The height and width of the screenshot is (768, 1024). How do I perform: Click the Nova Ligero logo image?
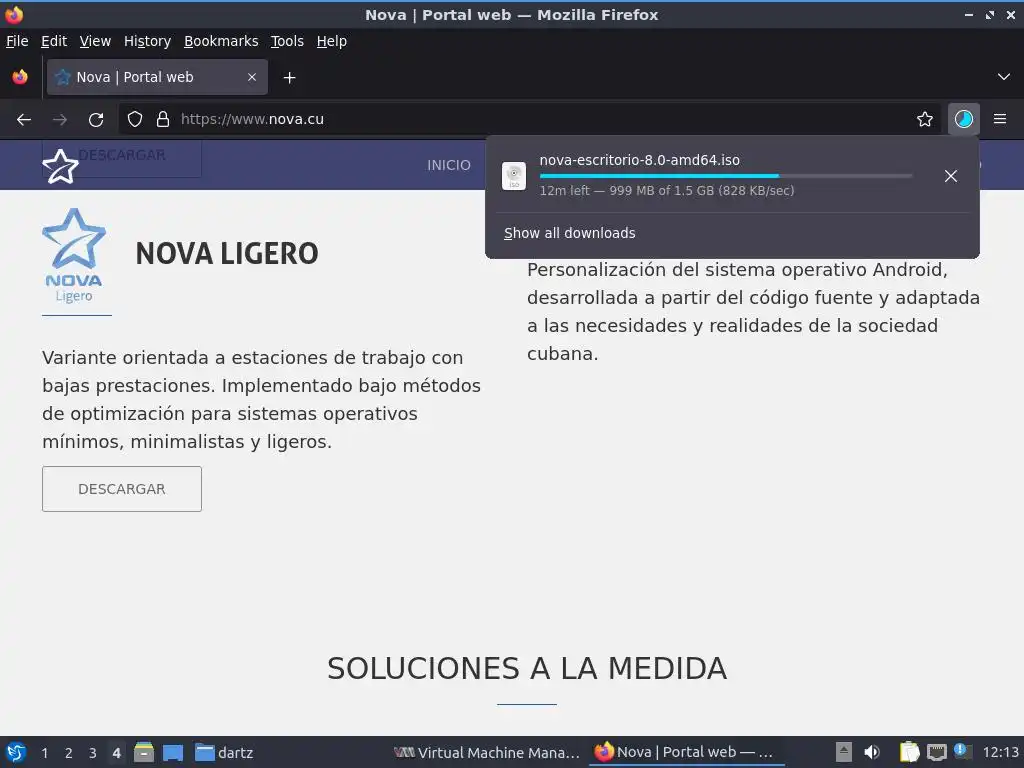click(x=74, y=256)
